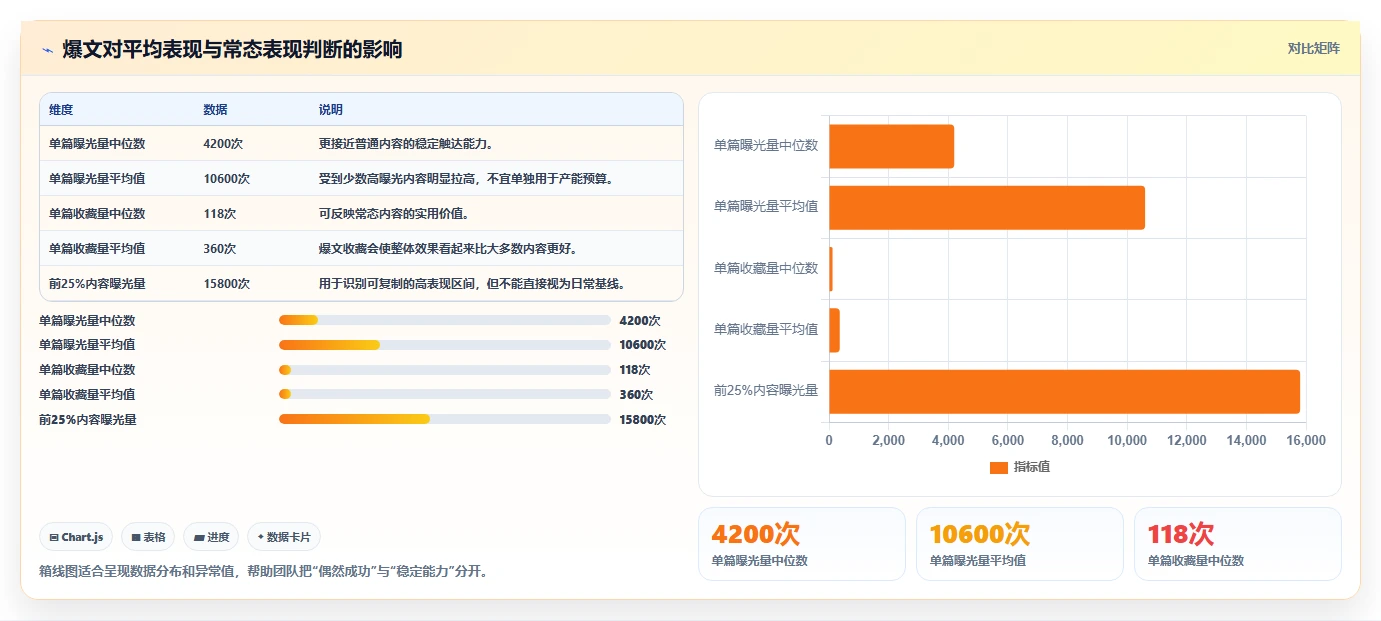Click the lightning icon beside the header title

[x=48, y=49]
